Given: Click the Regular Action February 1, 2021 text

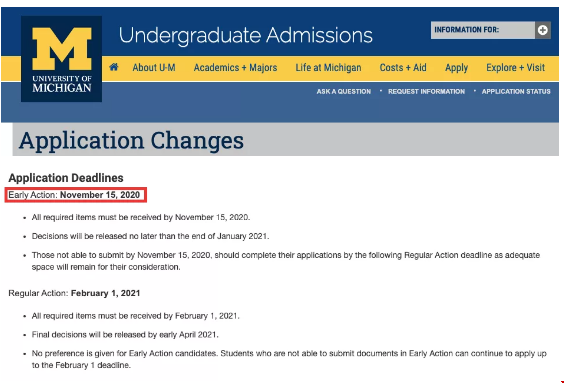Looking at the screenshot, I should tap(74, 293).
